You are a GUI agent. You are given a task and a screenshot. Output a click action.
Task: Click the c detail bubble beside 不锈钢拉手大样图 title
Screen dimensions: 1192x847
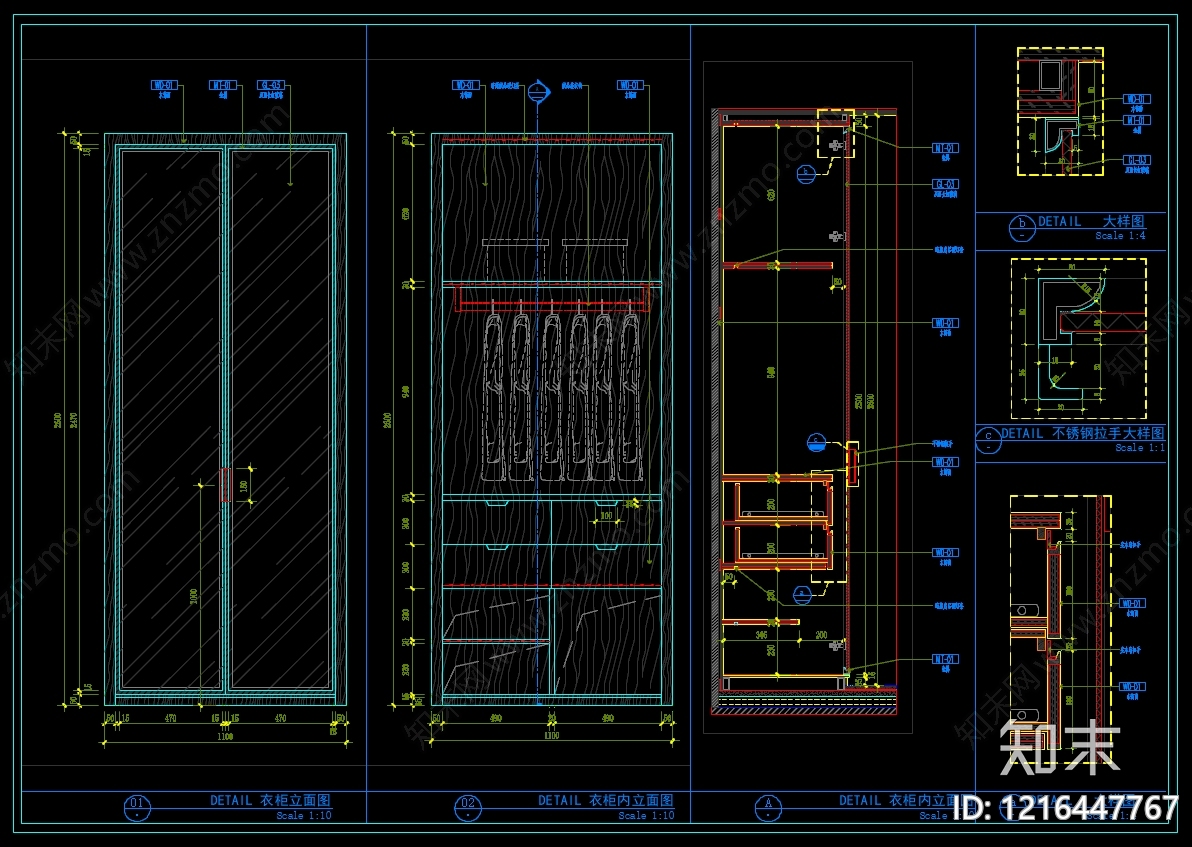click(988, 440)
